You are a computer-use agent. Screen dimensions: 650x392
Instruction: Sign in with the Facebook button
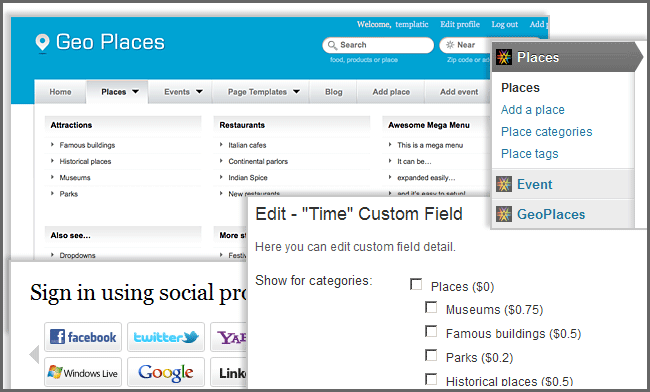pyautogui.click(x=83, y=337)
